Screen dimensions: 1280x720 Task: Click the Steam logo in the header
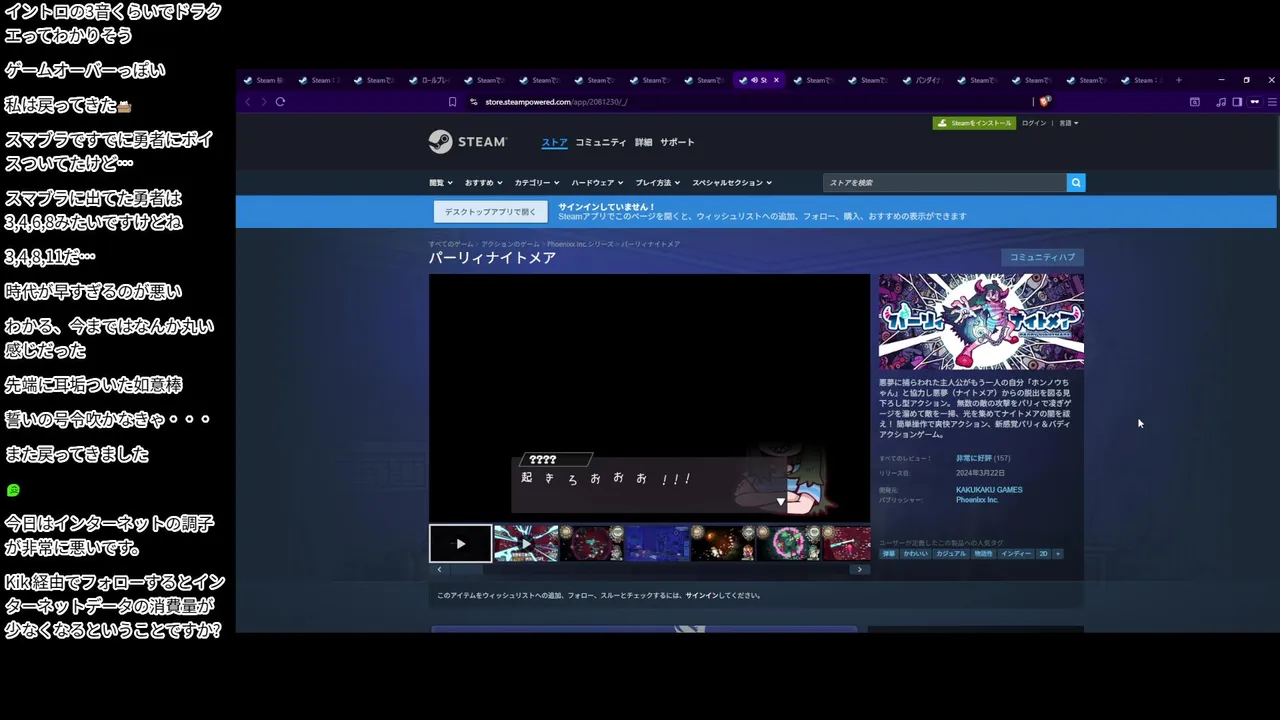(x=467, y=142)
